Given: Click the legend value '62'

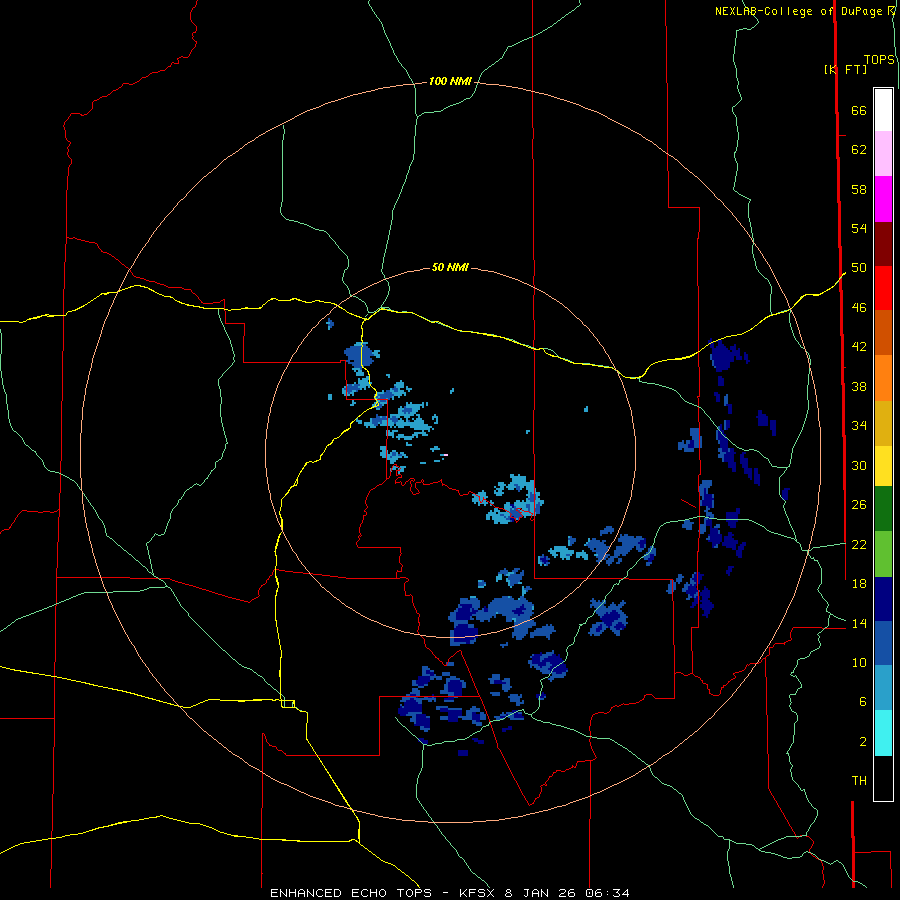Looking at the screenshot, I should [x=859, y=150].
